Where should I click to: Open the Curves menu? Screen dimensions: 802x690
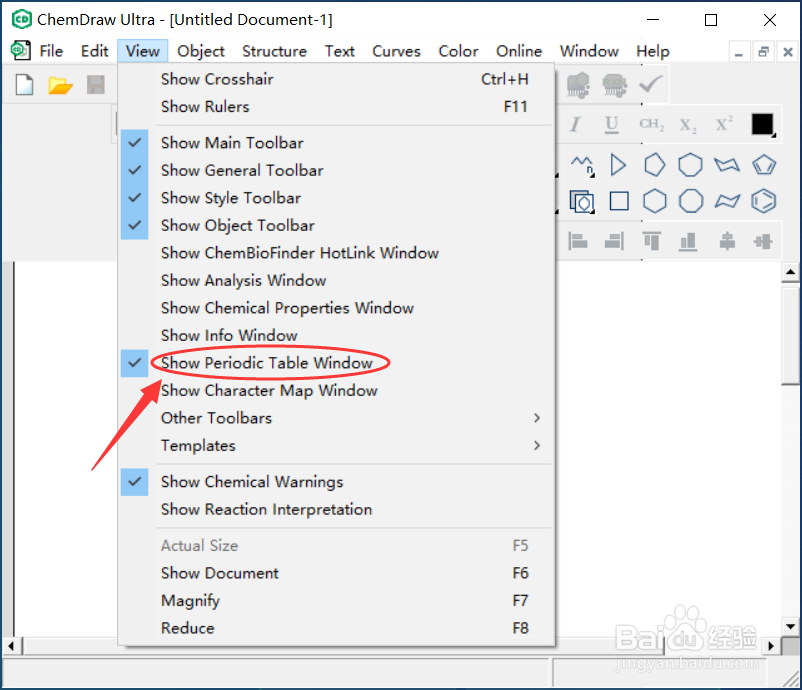(x=396, y=51)
